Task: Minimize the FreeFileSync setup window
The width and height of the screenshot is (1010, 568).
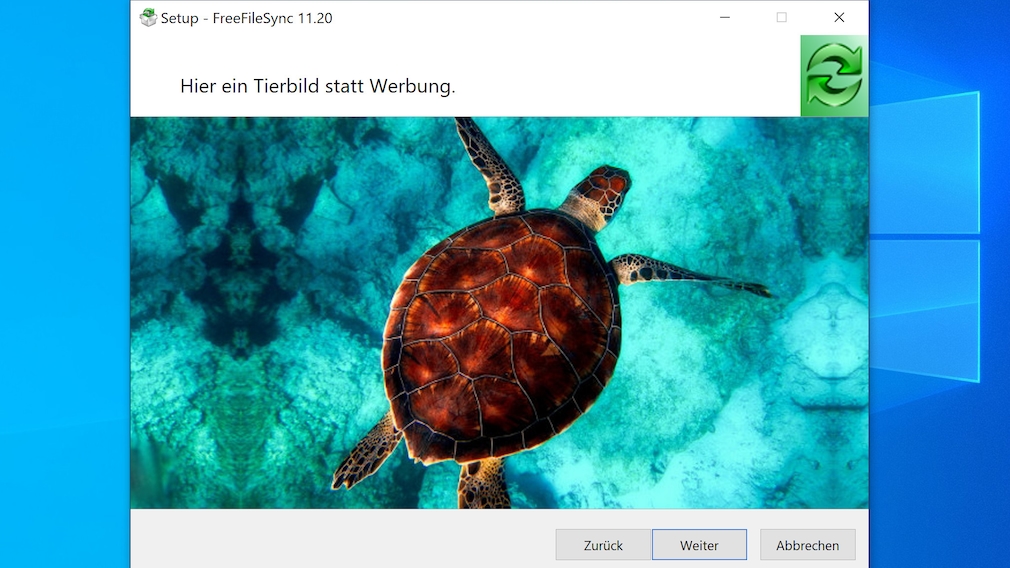Action: pos(725,17)
